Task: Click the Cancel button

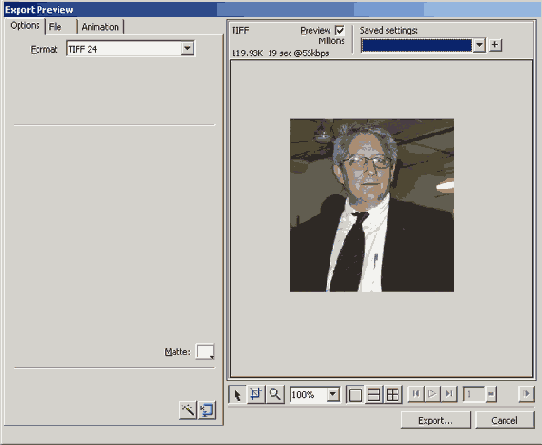Action: [x=504, y=420]
